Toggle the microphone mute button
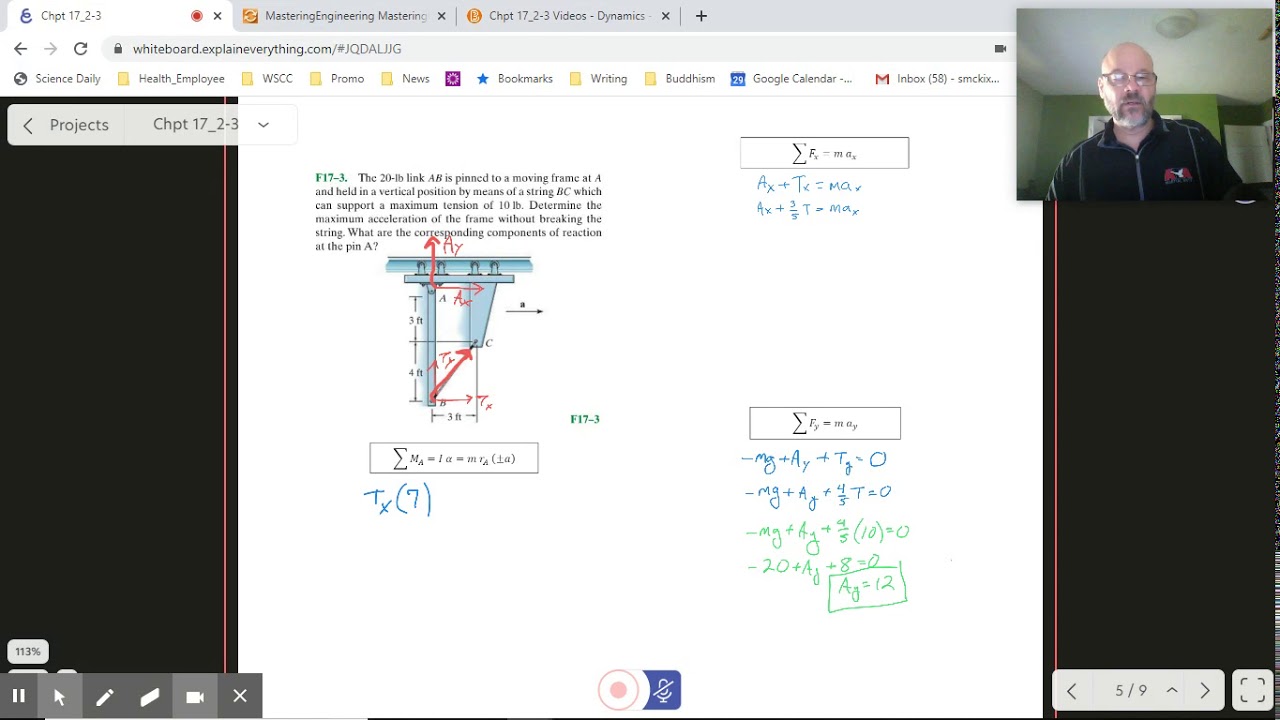Image resolution: width=1280 pixels, height=720 pixels. (663, 690)
